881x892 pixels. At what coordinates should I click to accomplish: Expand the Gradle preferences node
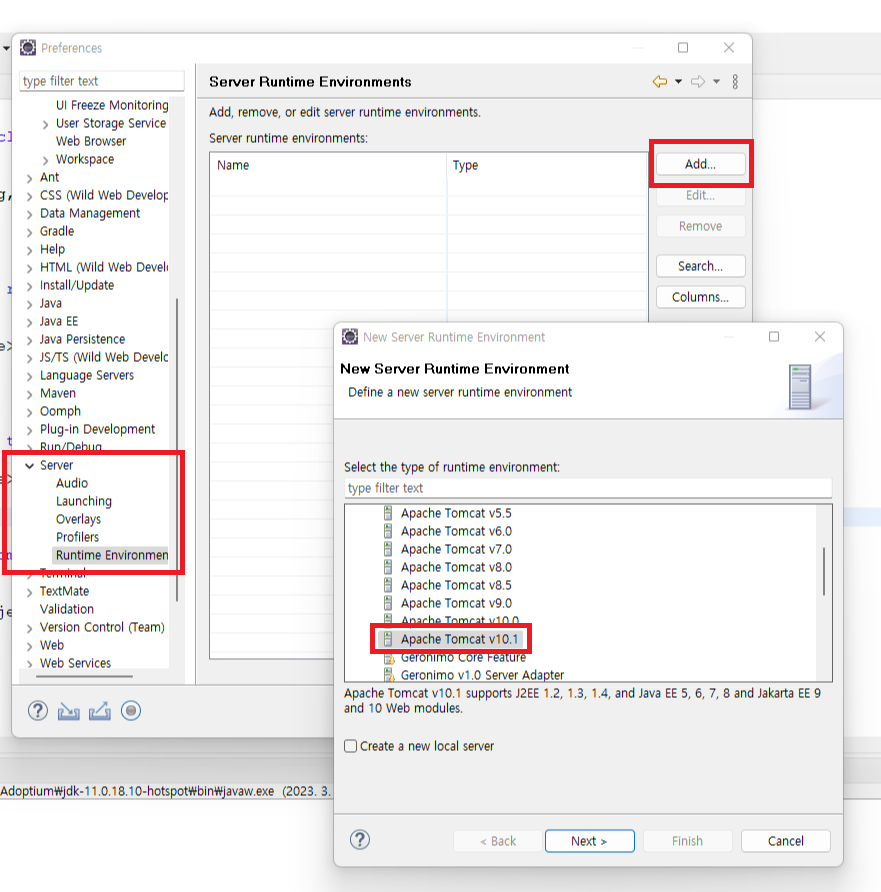(x=30, y=232)
